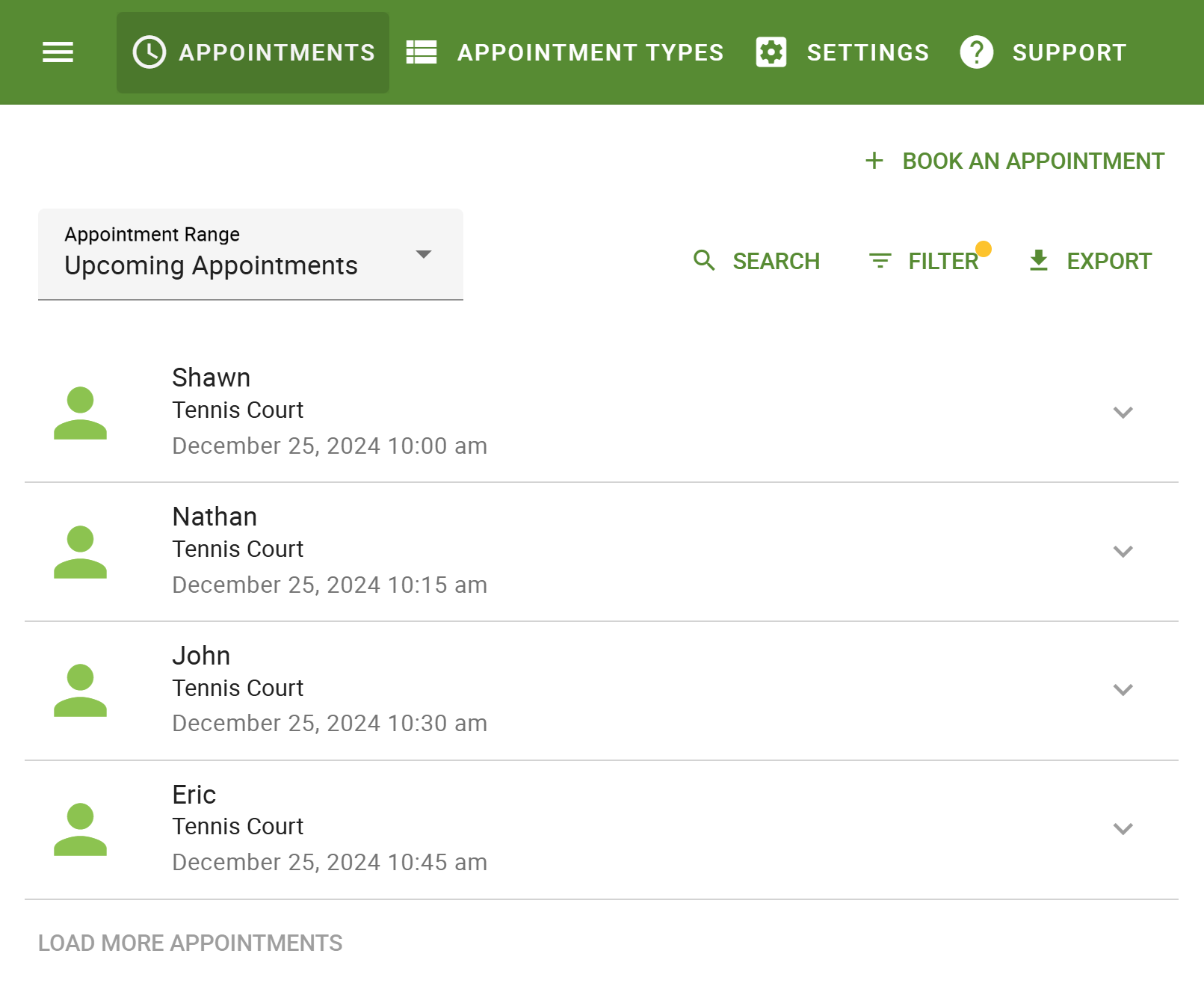Viewport: 1204px width, 998px height.
Task: Expand Eric's appointment details
Action: point(1123,828)
